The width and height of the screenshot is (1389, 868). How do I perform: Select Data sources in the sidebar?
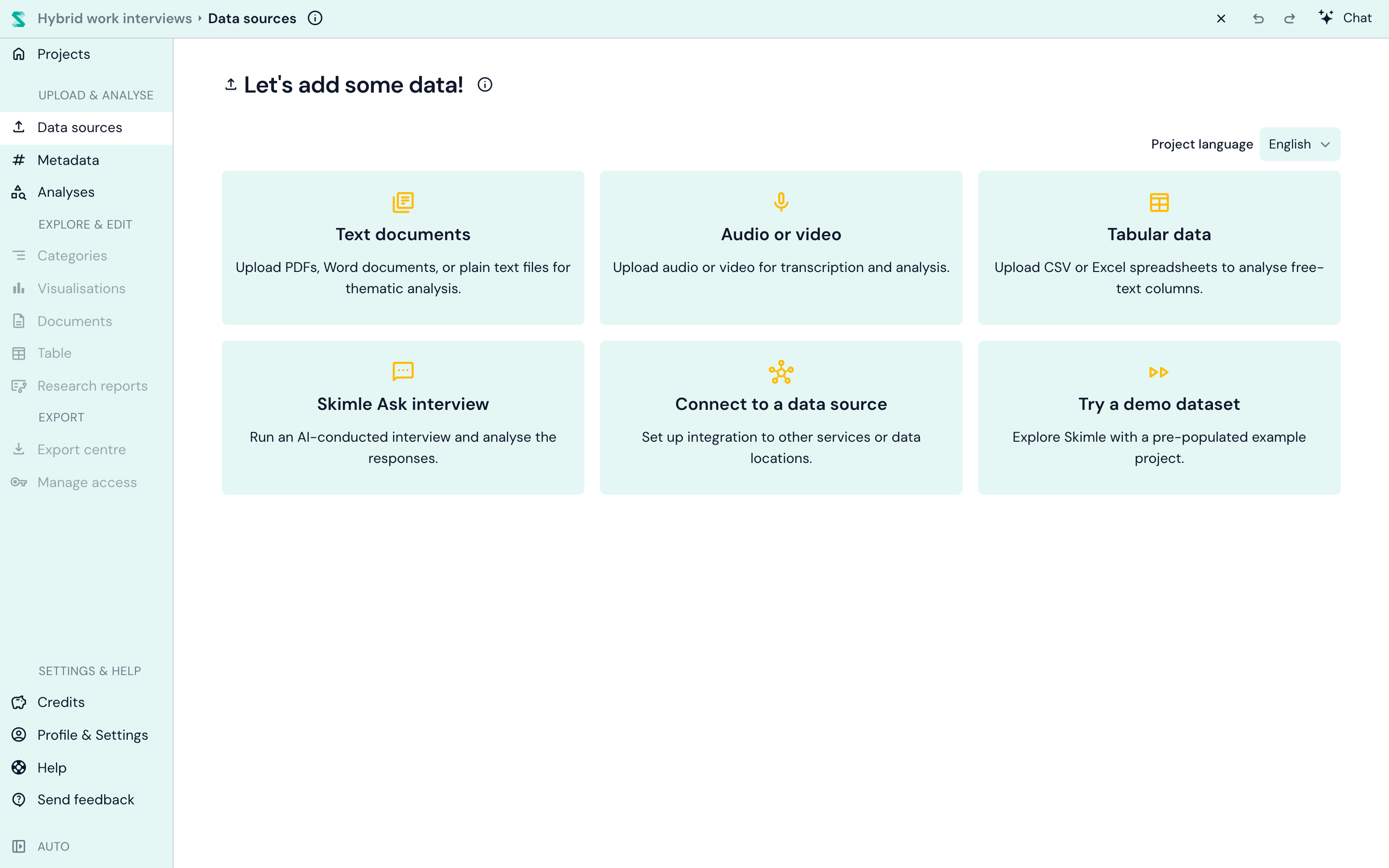coord(86,127)
